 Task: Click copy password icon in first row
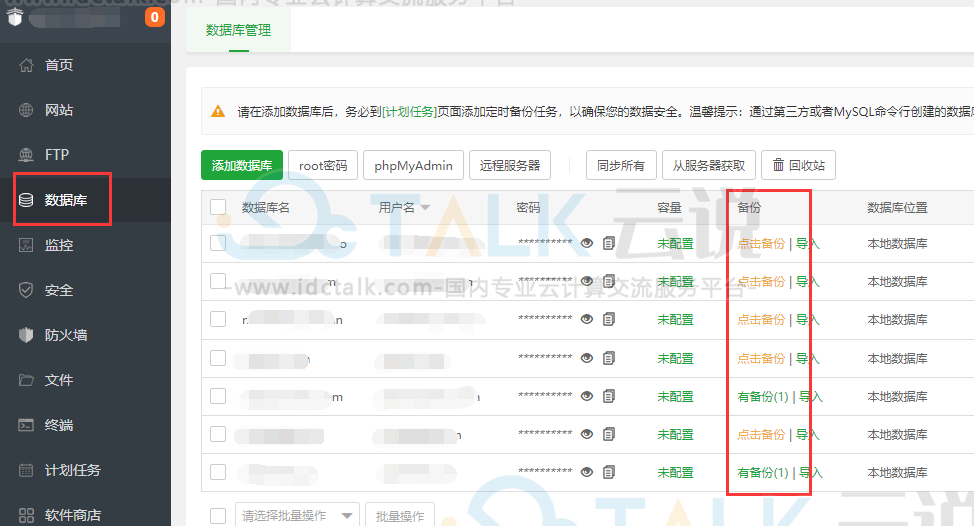coord(609,243)
